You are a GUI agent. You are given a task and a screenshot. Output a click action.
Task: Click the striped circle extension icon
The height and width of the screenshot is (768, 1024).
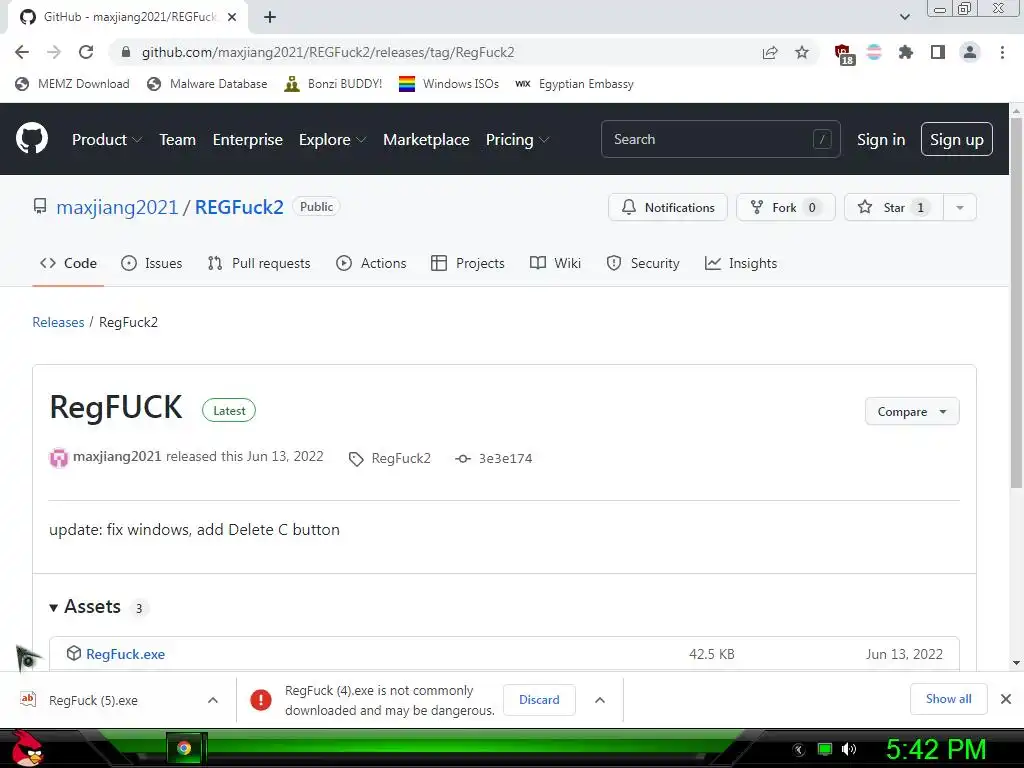874,52
